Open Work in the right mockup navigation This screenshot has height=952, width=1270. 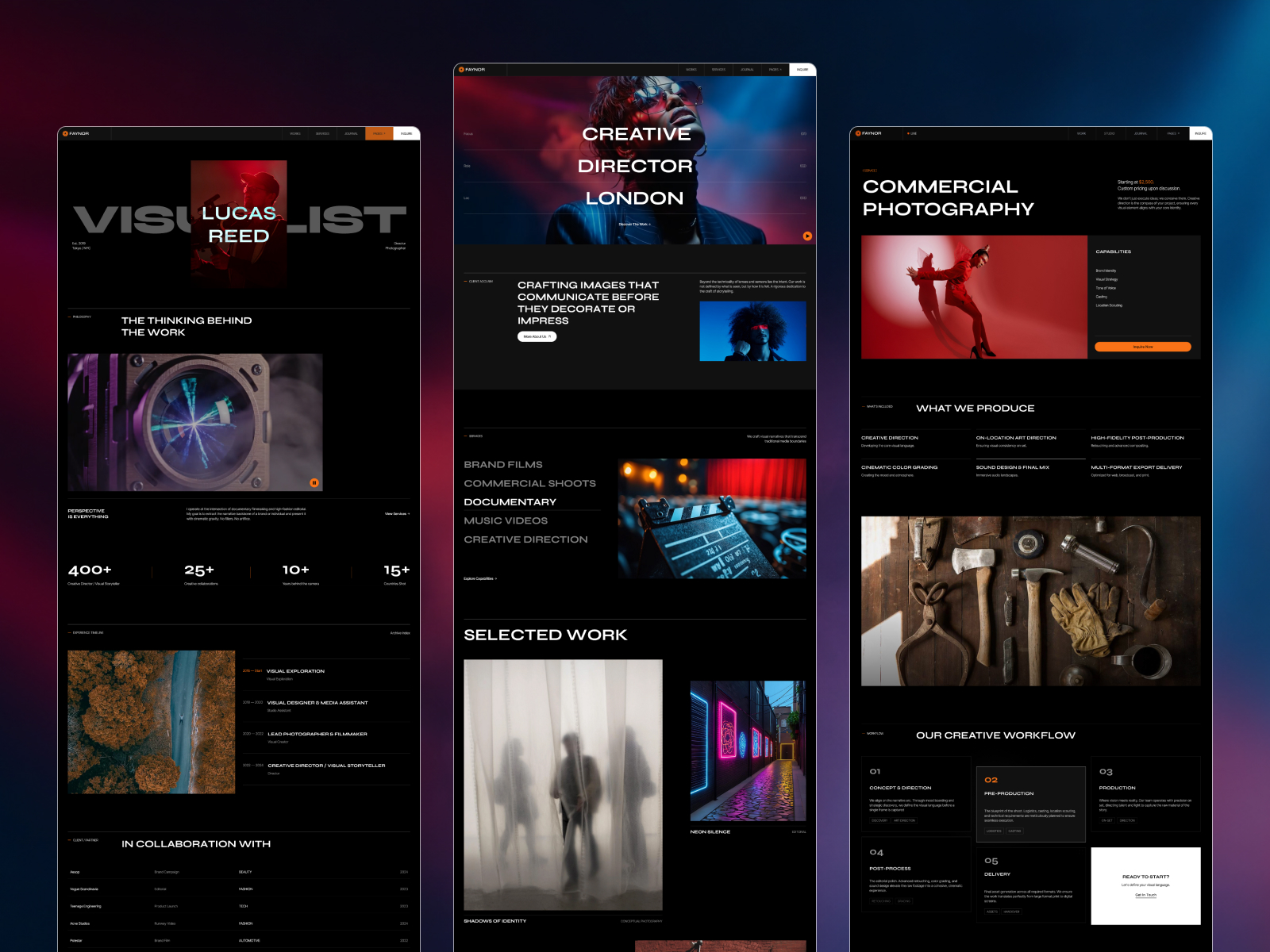[x=1081, y=133]
